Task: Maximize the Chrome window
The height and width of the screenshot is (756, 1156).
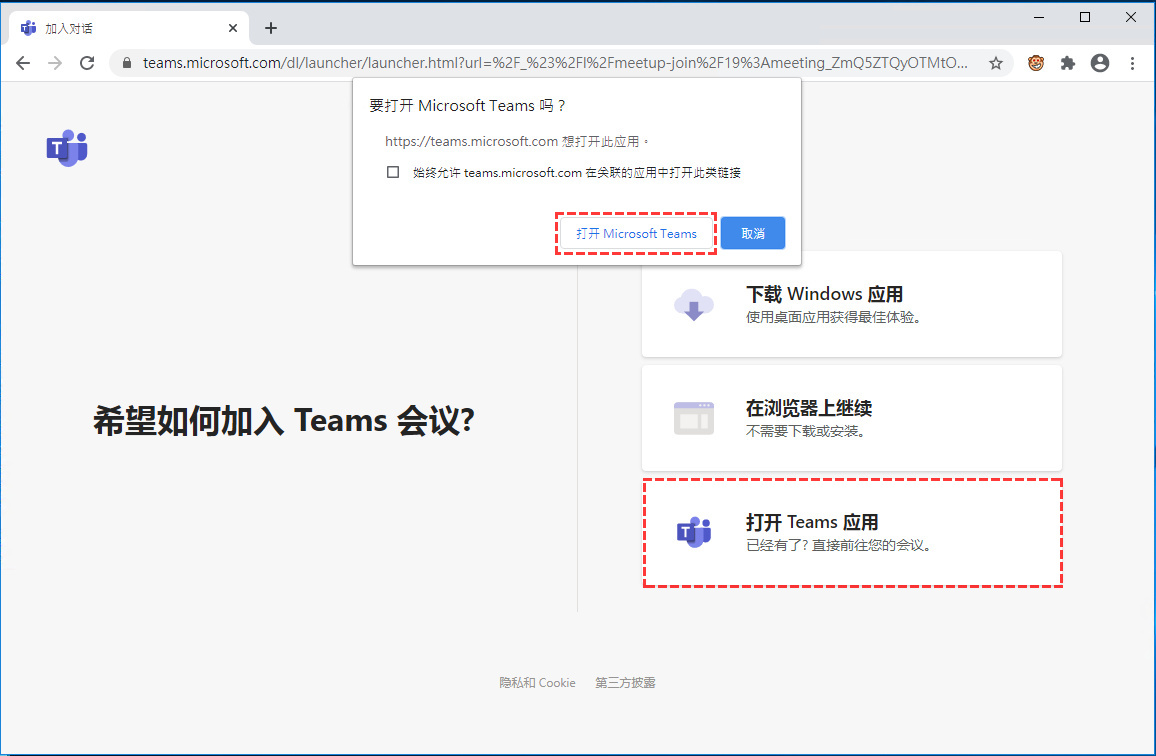Action: coord(1084,17)
